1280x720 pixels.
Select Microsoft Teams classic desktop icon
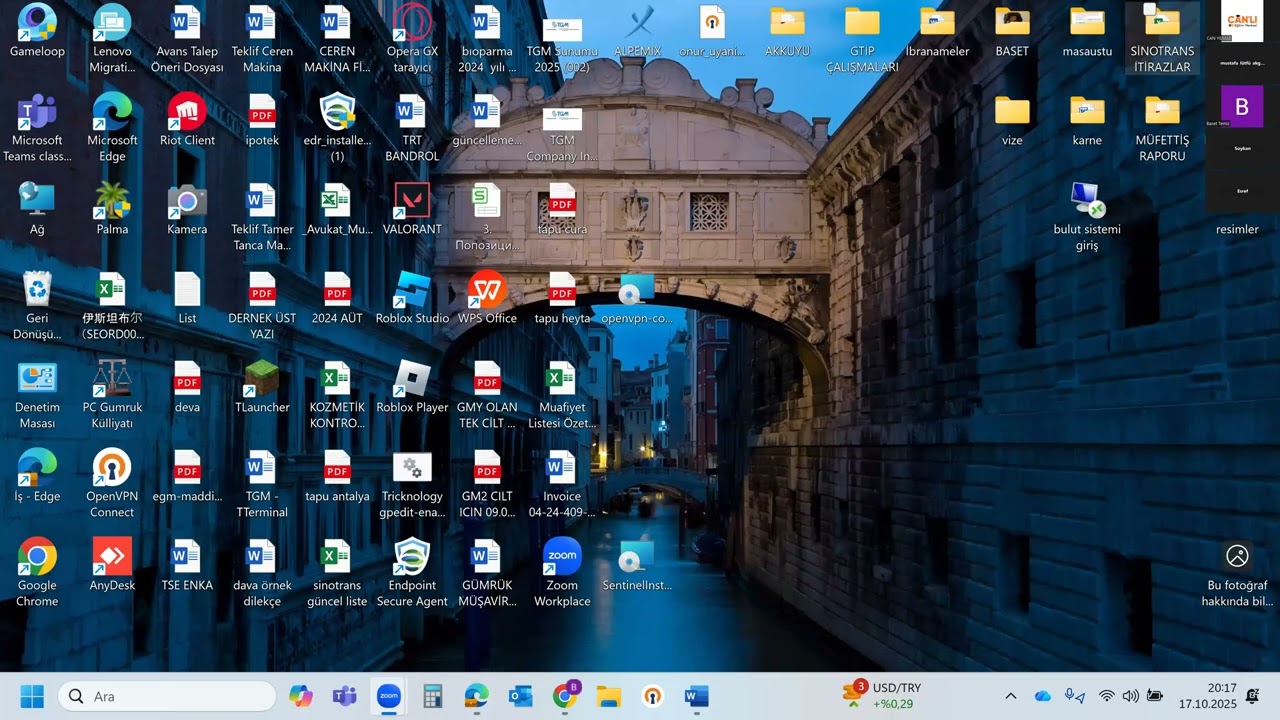tap(37, 129)
